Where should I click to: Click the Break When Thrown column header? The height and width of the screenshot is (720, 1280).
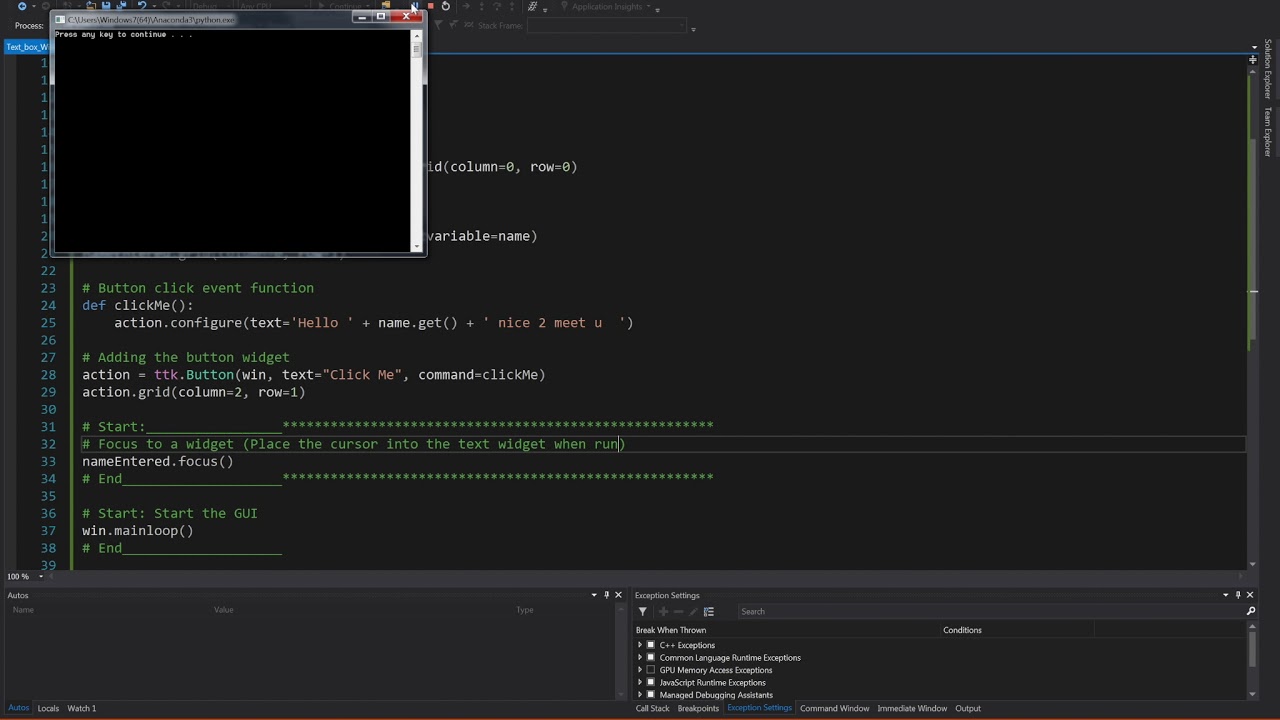click(x=671, y=630)
